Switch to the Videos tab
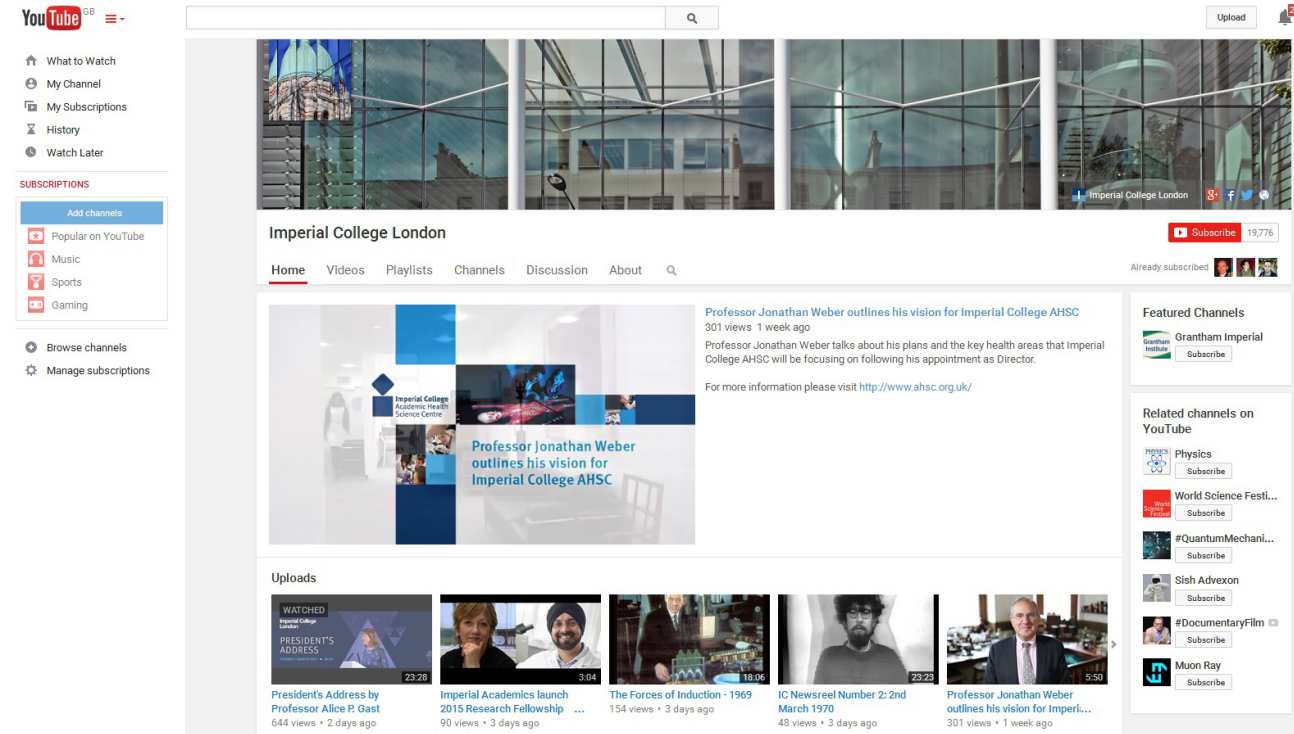 click(x=345, y=270)
